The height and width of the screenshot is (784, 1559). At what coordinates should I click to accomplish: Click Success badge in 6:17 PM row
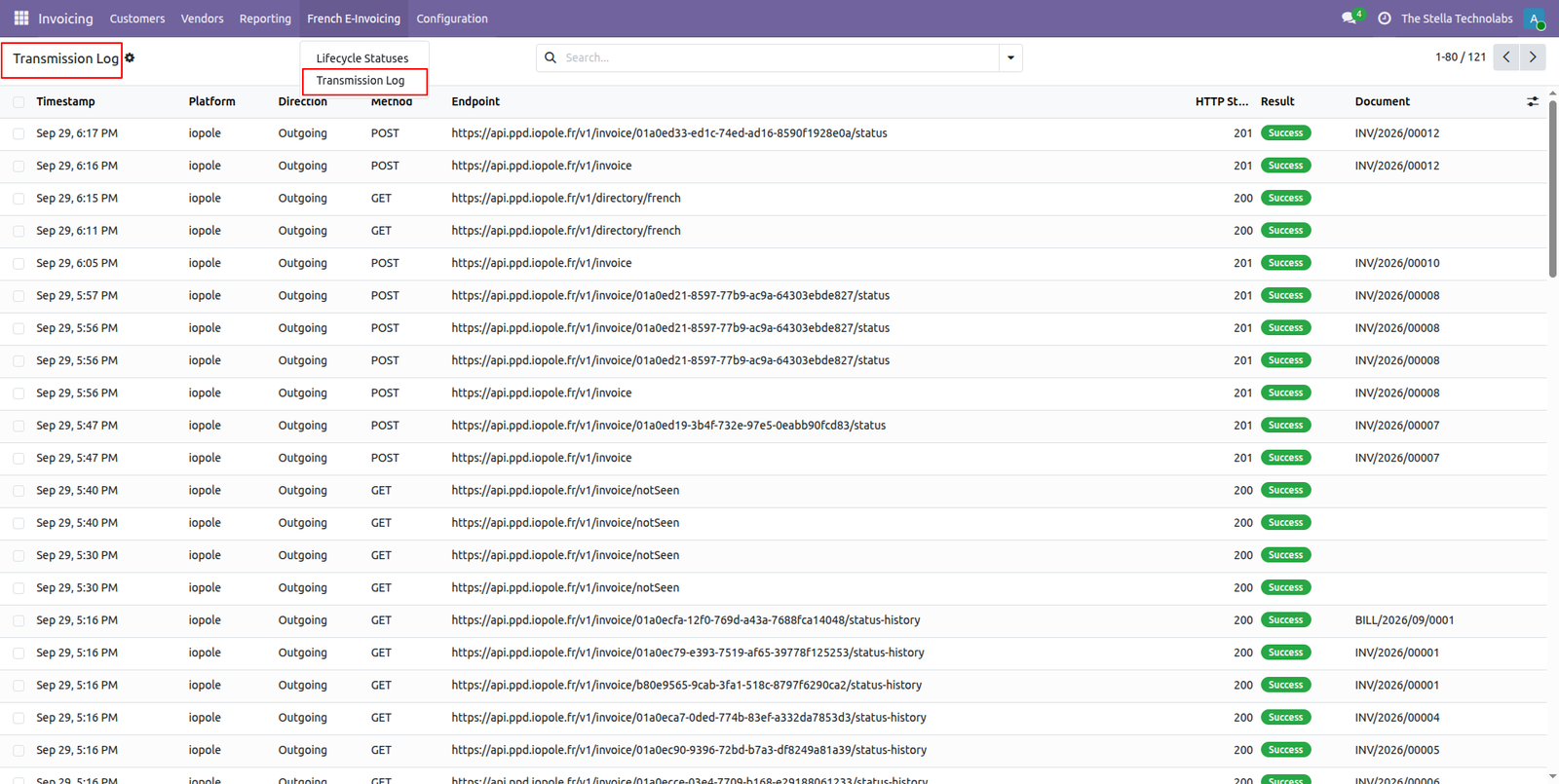click(1285, 133)
